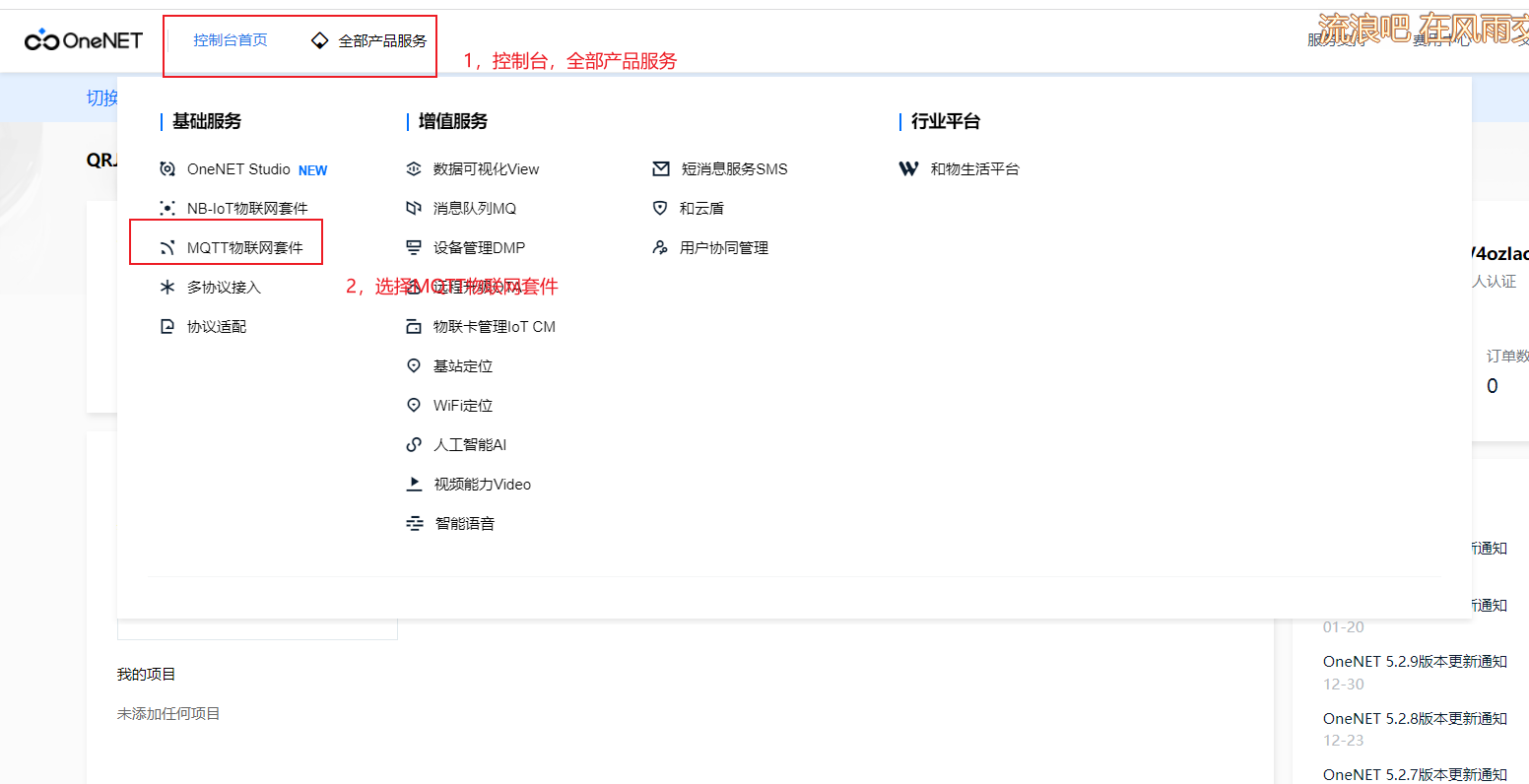Image resolution: width=1529 pixels, height=784 pixels.
Task: Go to 控制台首页 menu item
Action: [230, 40]
